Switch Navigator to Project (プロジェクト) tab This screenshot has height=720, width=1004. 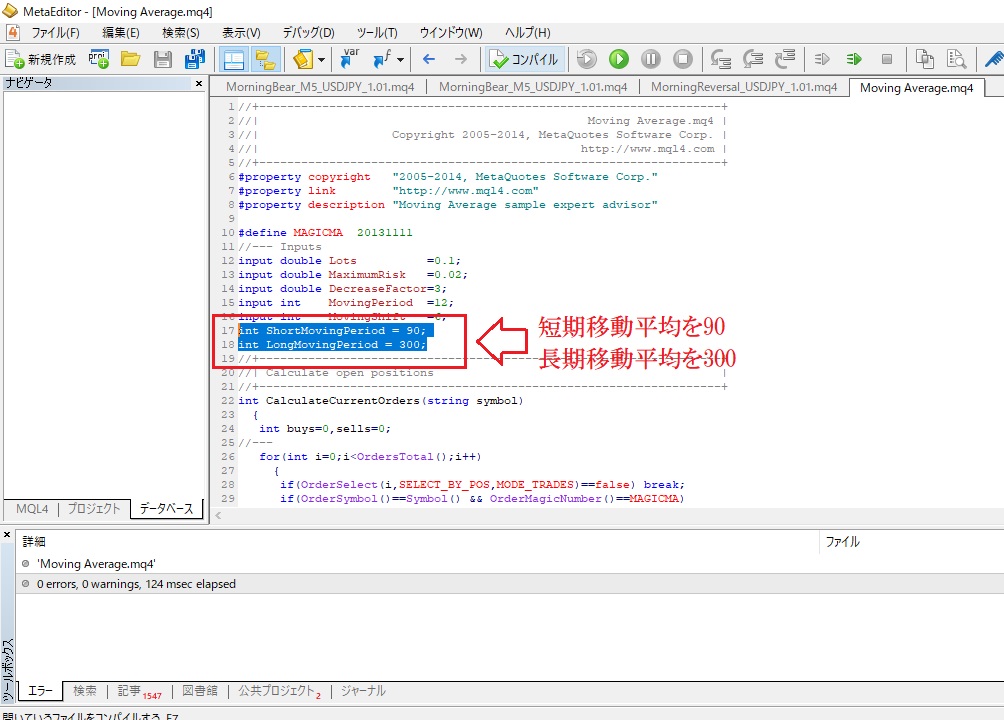tap(94, 509)
